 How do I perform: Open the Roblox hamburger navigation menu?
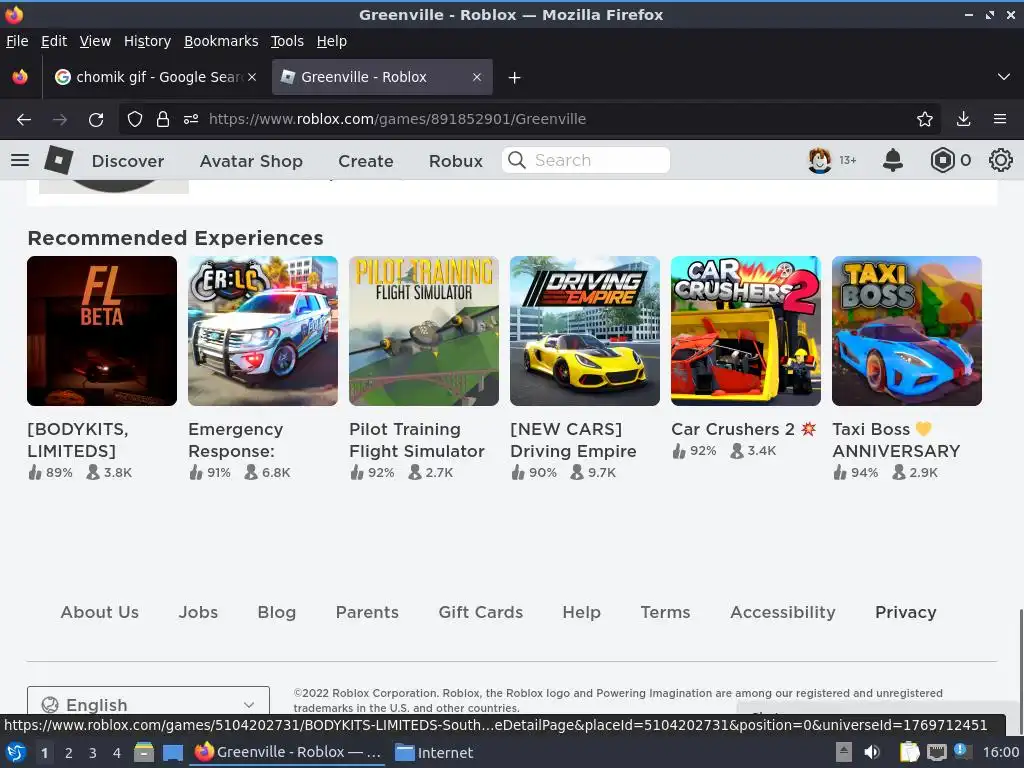[20, 160]
